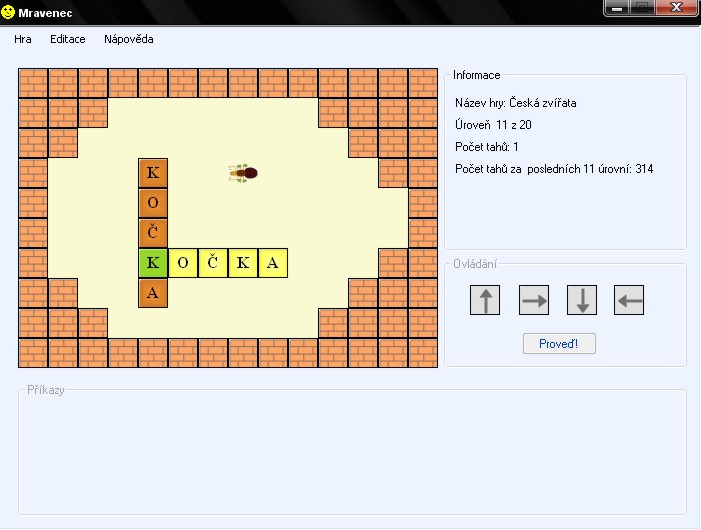Open the Nápověda menu
The image size is (701, 530).
pyautogui.click(x=129, y=39)
